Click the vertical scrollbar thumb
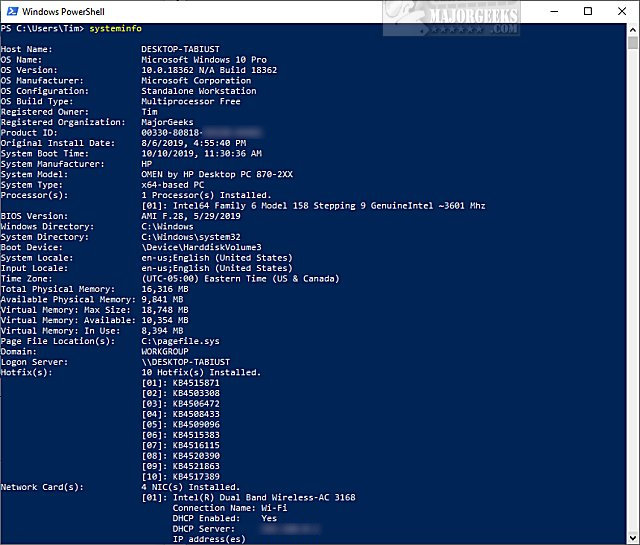Screen dimensions: 640x545 [632, 43]
